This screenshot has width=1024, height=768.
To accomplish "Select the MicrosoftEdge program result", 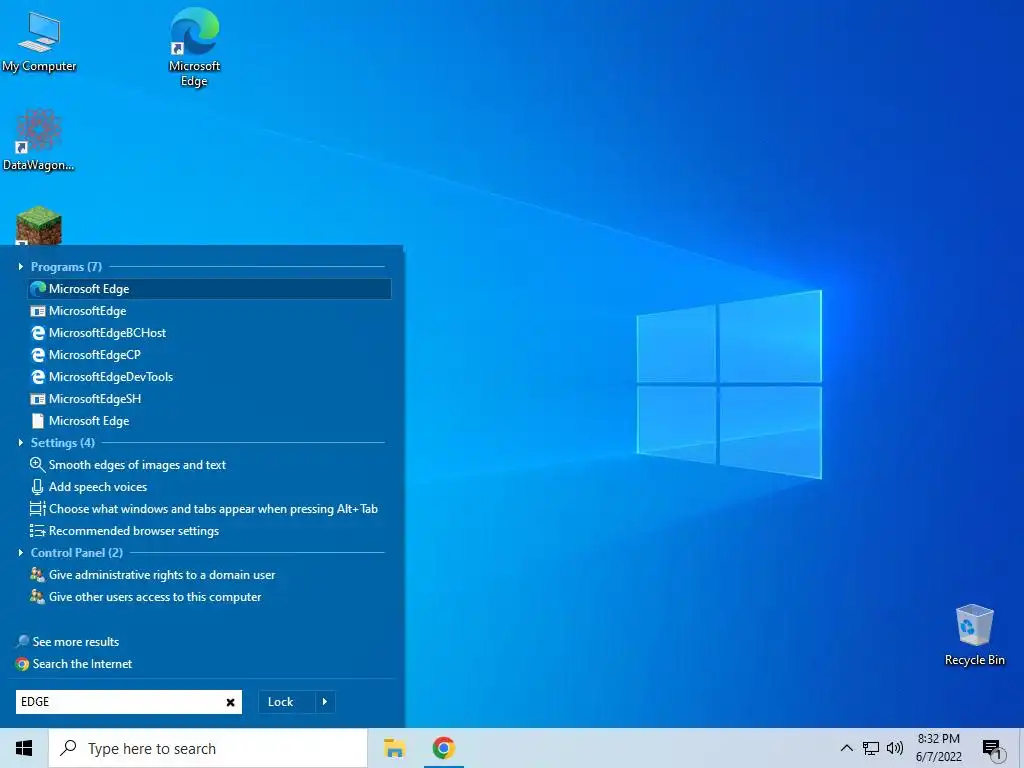I will click(x=210, y=311).
